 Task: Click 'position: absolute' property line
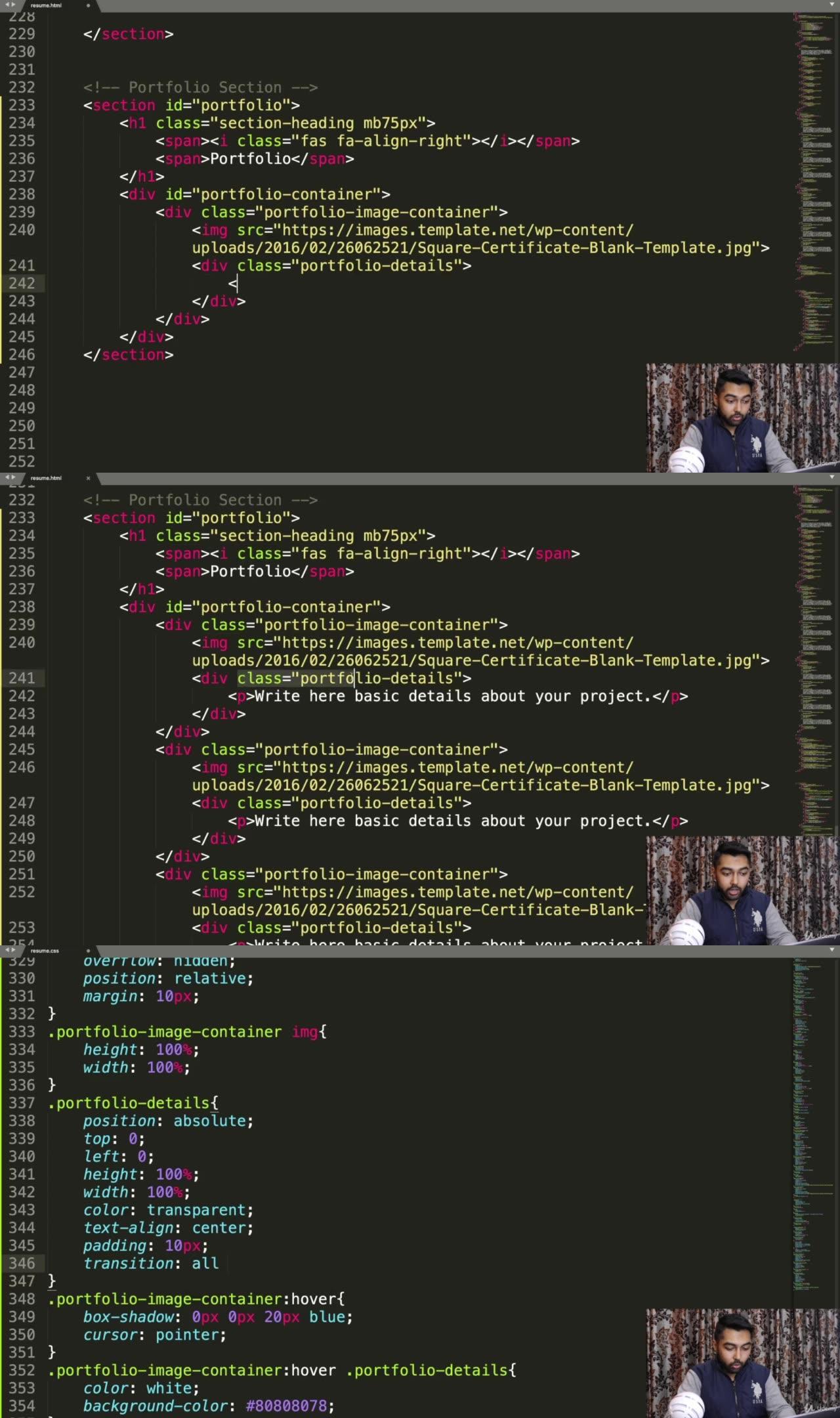(167, 1121)
